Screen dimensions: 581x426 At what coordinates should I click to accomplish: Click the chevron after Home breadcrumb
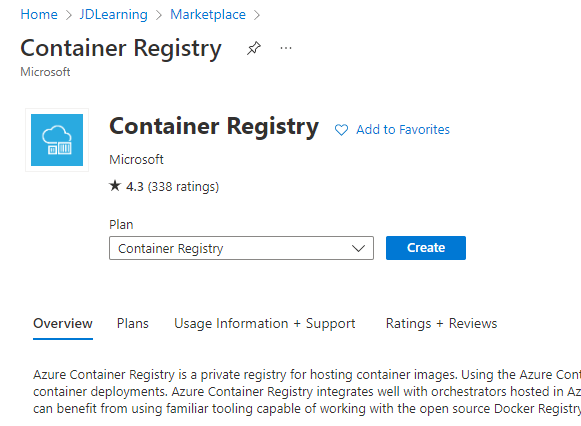tap(69, 15)
